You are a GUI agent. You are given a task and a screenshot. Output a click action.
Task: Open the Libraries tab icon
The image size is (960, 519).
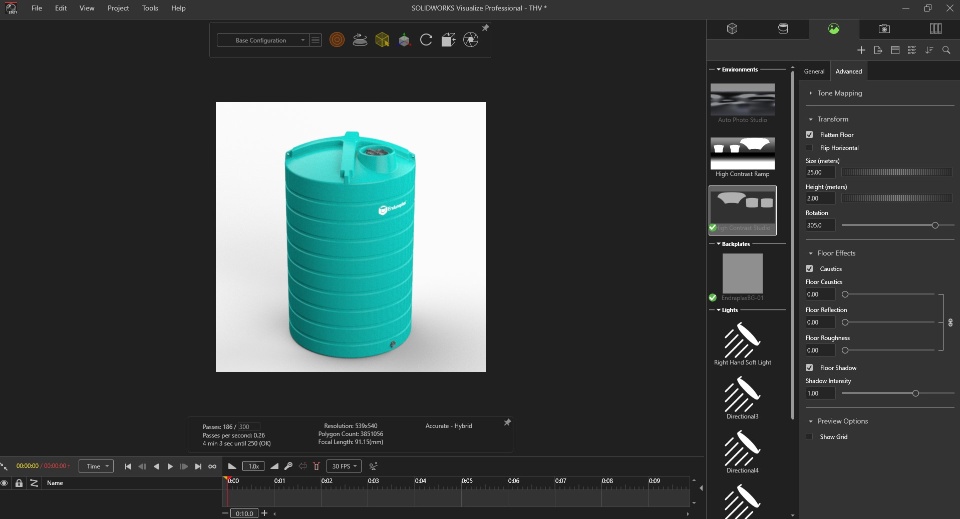click(936, 29)
